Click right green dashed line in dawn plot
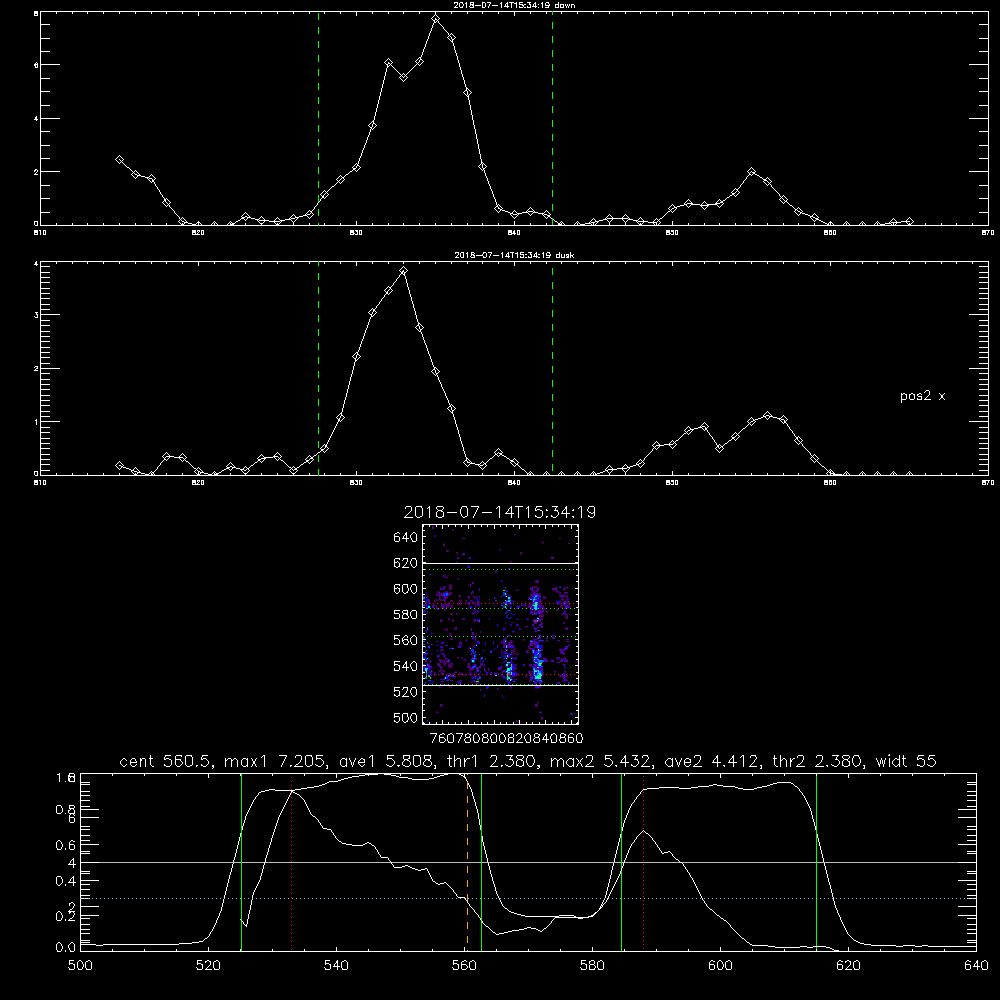Viewport: 1000px width, 1000px height. pos(552,118)
